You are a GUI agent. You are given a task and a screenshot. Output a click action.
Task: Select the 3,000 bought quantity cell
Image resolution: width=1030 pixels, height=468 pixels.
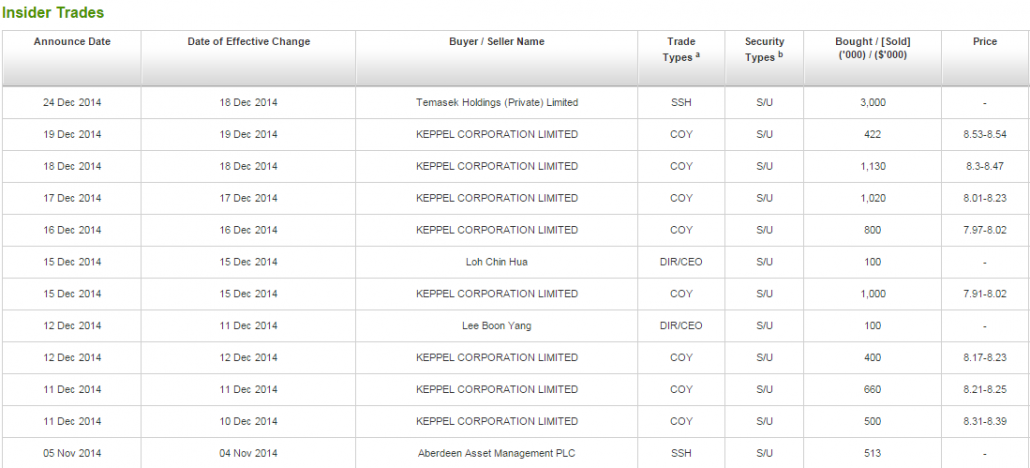pyautogui.click(x=873, y=103)
